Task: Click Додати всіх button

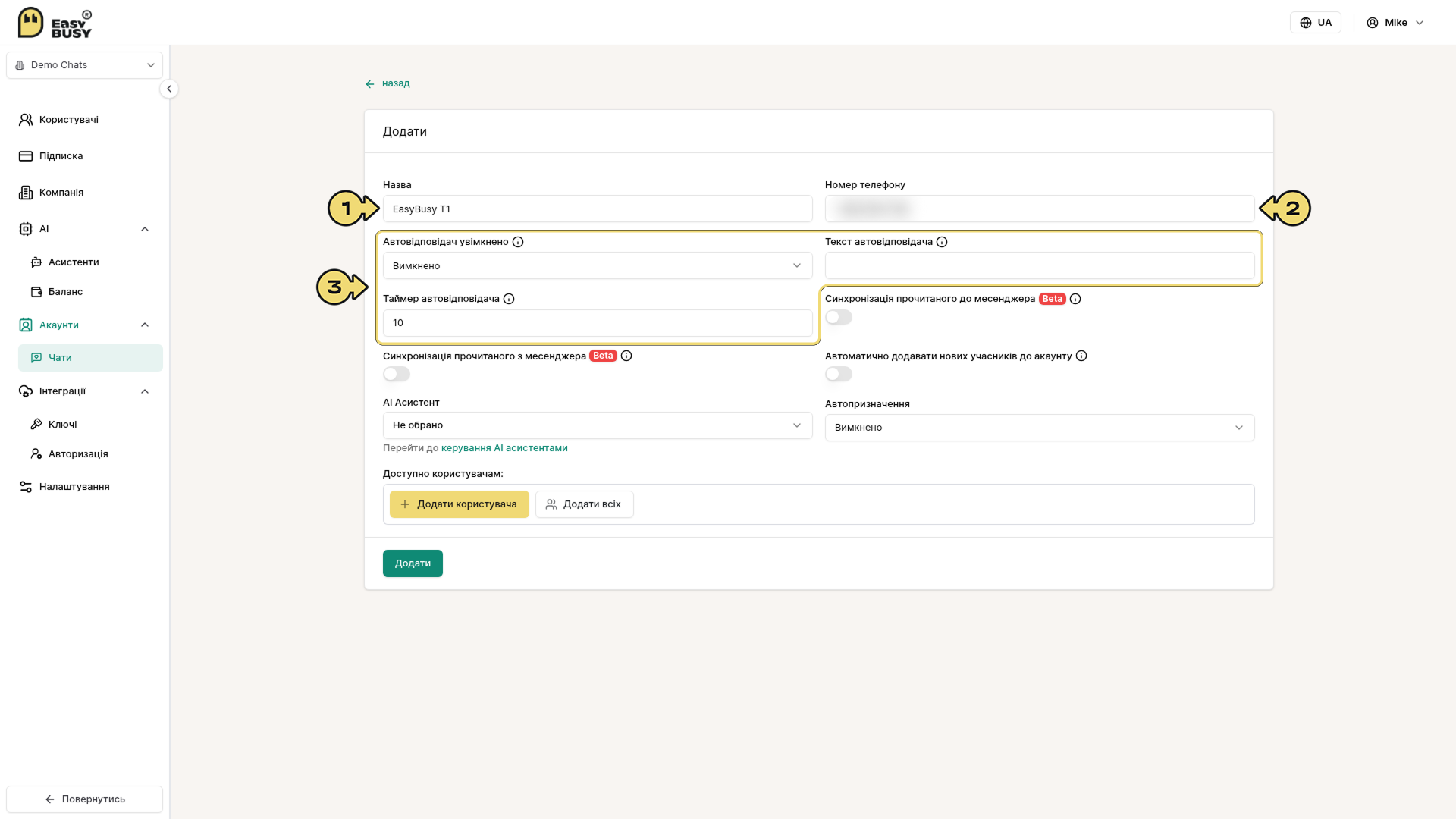Action: (585, 504)
